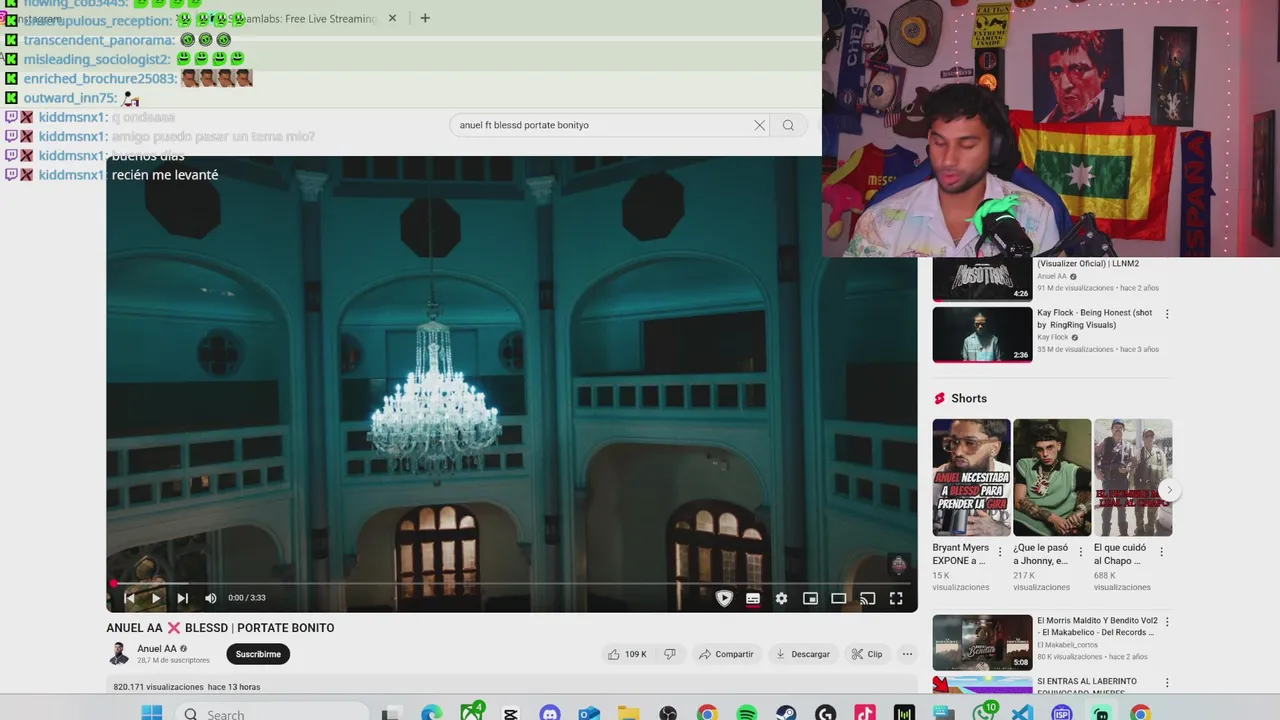Play the Portate Bonito video

click(x=156, y=598)
